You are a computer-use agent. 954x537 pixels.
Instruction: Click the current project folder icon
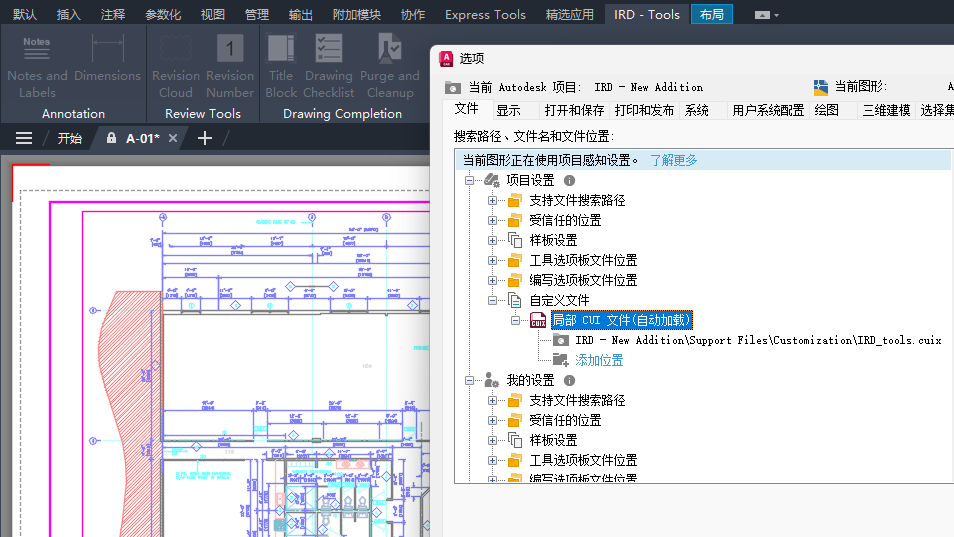coord(453,88)
